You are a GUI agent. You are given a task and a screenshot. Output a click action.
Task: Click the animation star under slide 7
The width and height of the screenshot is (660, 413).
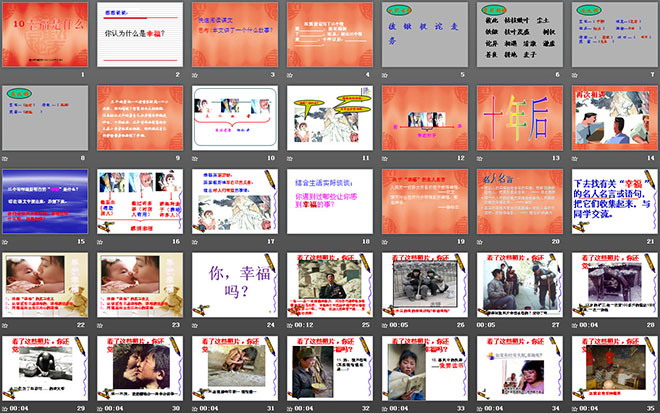click(x=575, y=75)
